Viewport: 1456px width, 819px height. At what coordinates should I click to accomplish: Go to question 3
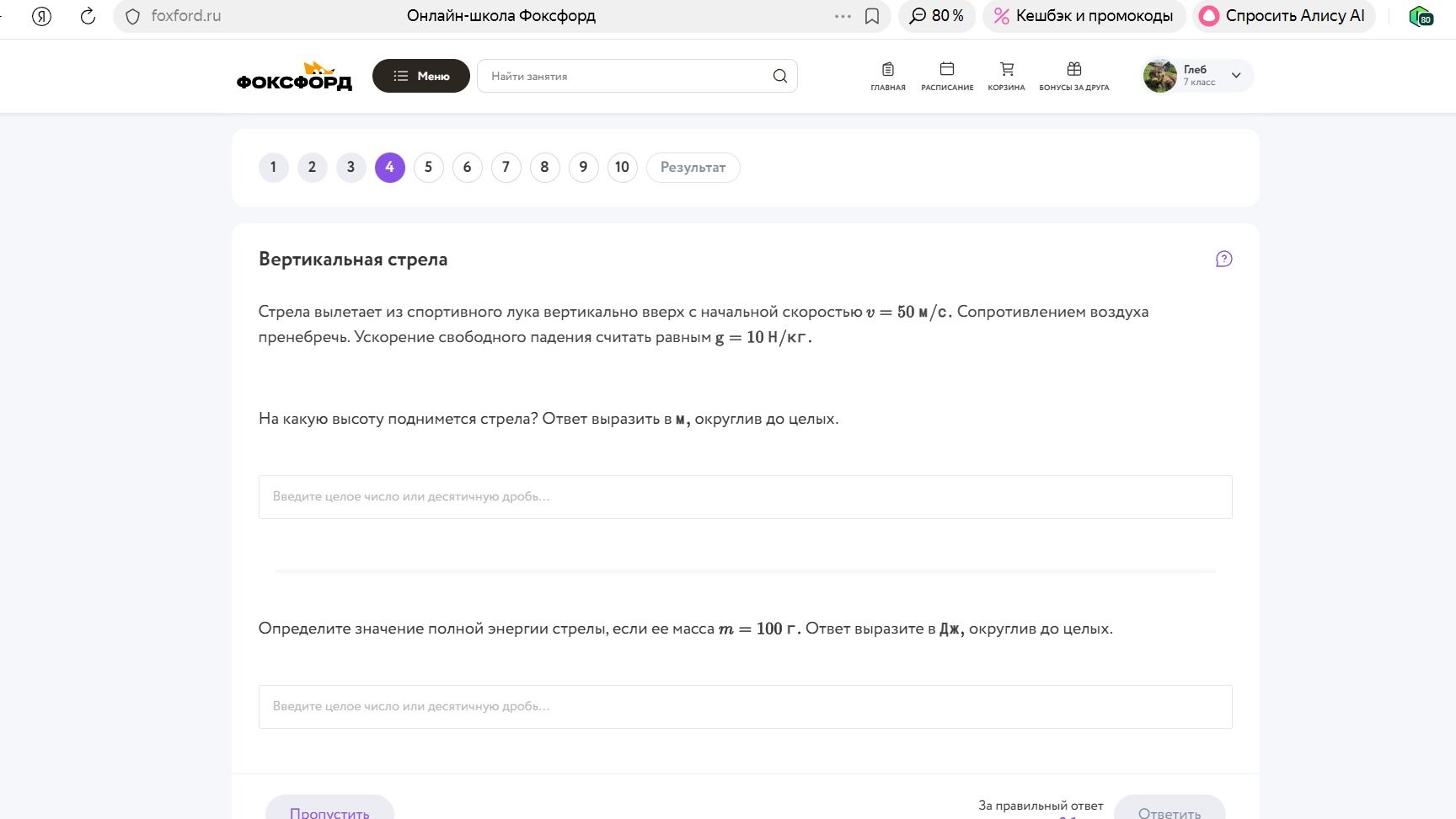tap(351, 167)
